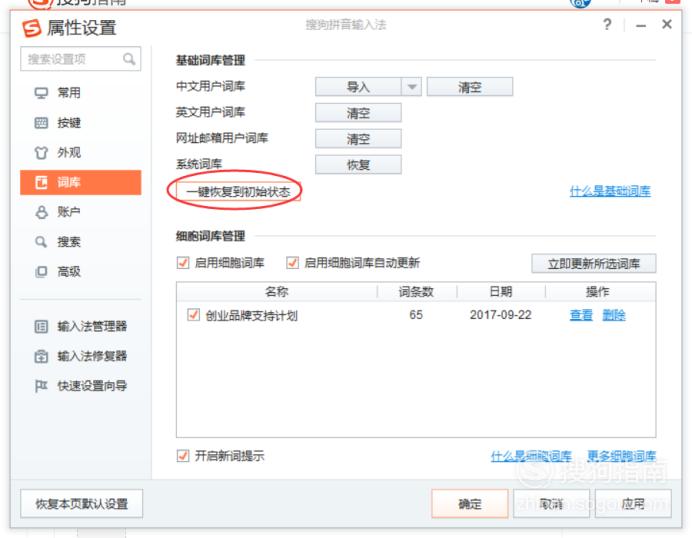Toggle the 开启新词提示 checkbox

183,455
